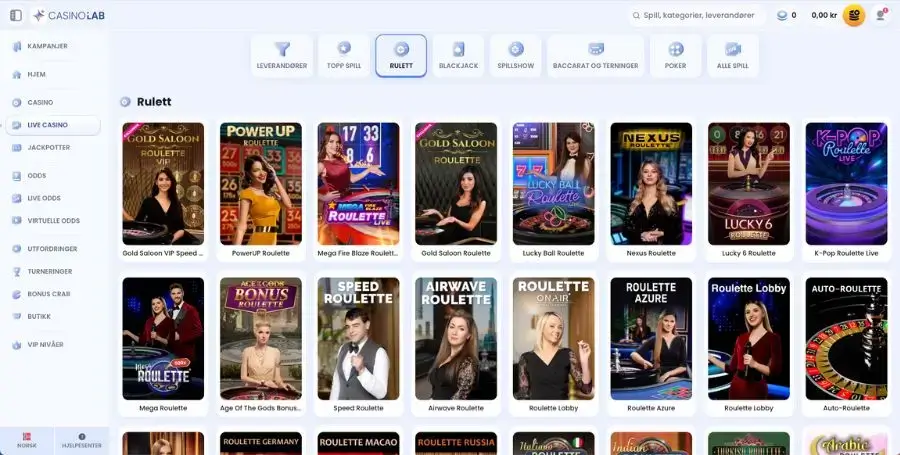Open the Auto-Roulette game thumbnail
This screenshot has width=900, height=455.
pos(846,339)
